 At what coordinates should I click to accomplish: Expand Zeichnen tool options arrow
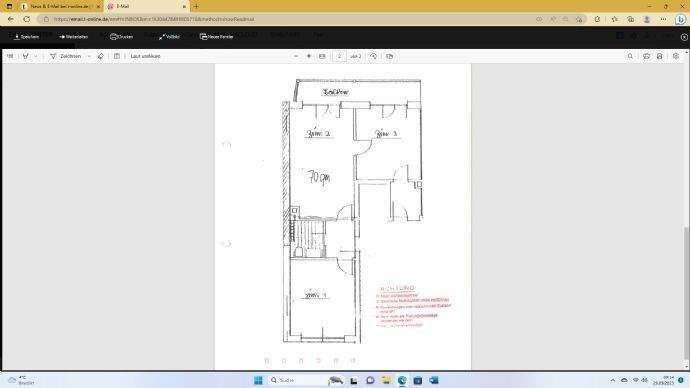point(89,56)
